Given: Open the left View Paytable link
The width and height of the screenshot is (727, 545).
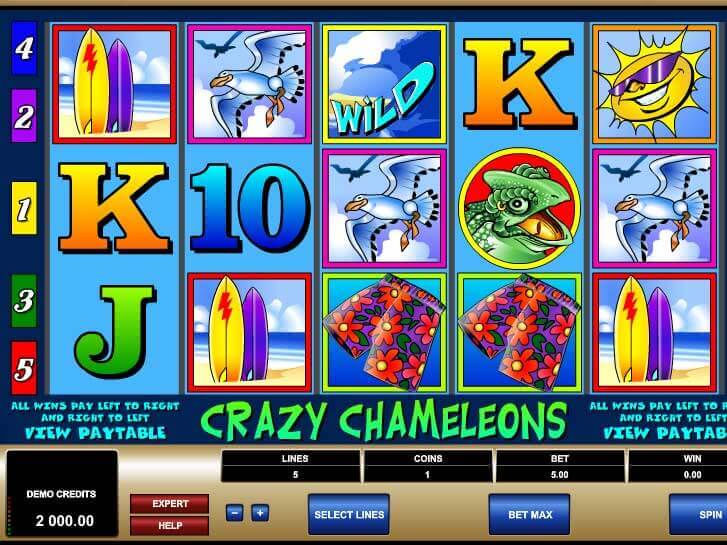Looking at the screenshot, I should click(x=95, y=434).
